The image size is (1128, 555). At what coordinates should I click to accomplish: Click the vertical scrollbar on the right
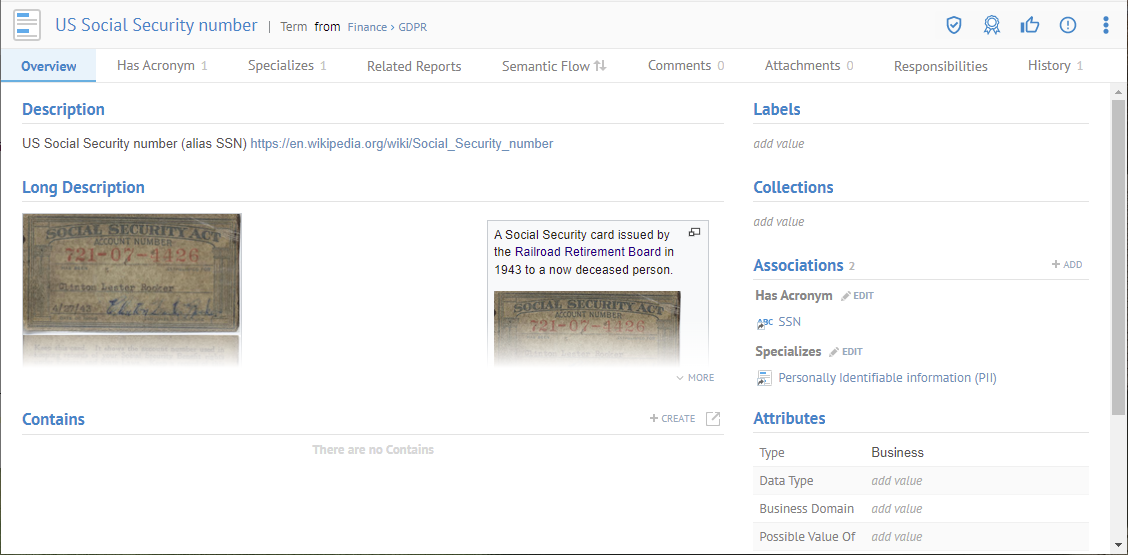(x=1118, y=250)
